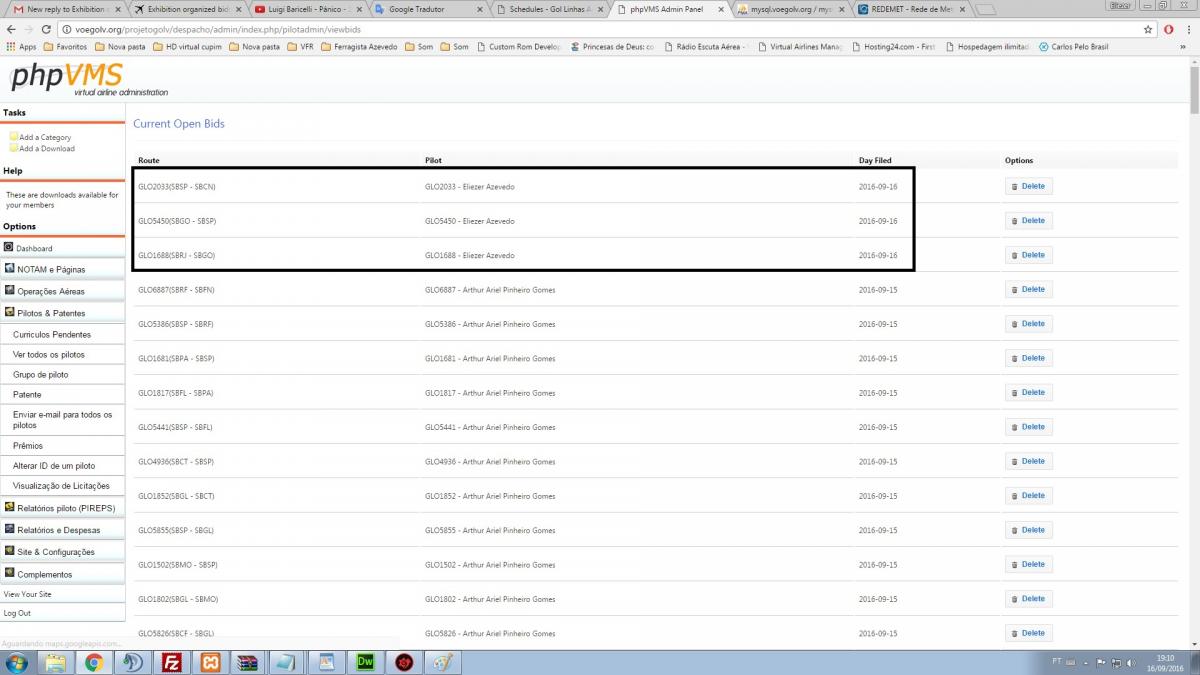The height and width of the screenshot is (675, 1200).
Task: Expand the Operações Aéreas section
Action: click(62, 291)
